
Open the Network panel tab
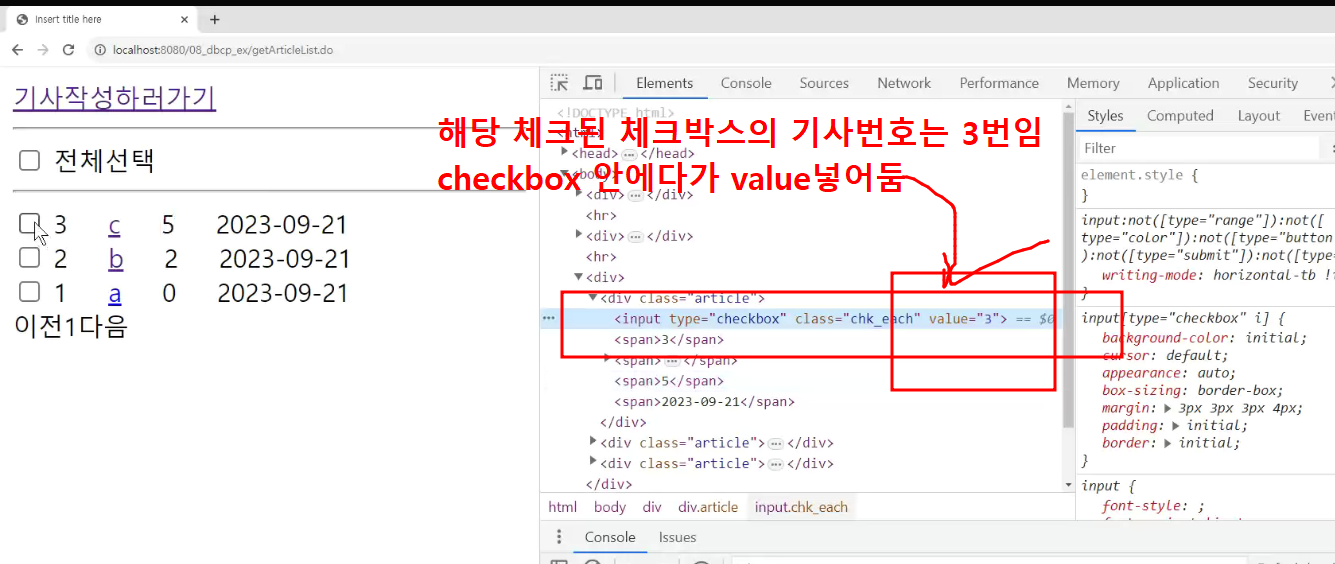[x=904, y=83]
